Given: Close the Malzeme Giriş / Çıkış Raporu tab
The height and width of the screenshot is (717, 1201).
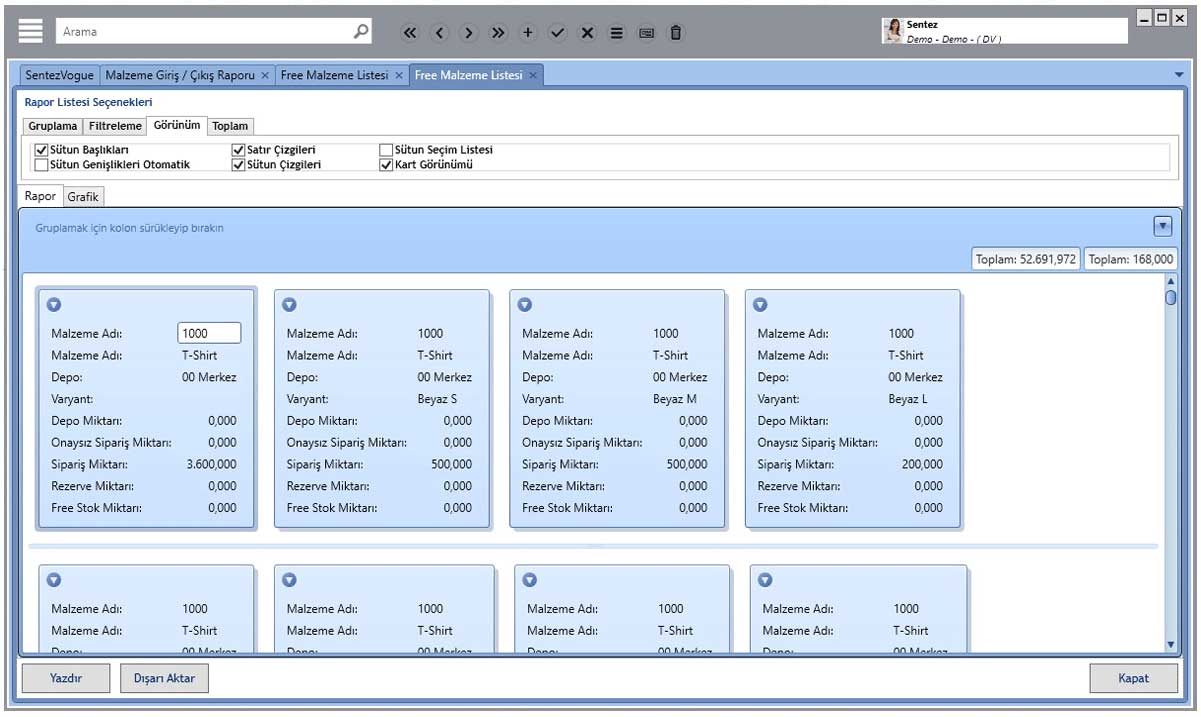Looking at the screenshot, I should pyautogui.click(x=265, y=75).
